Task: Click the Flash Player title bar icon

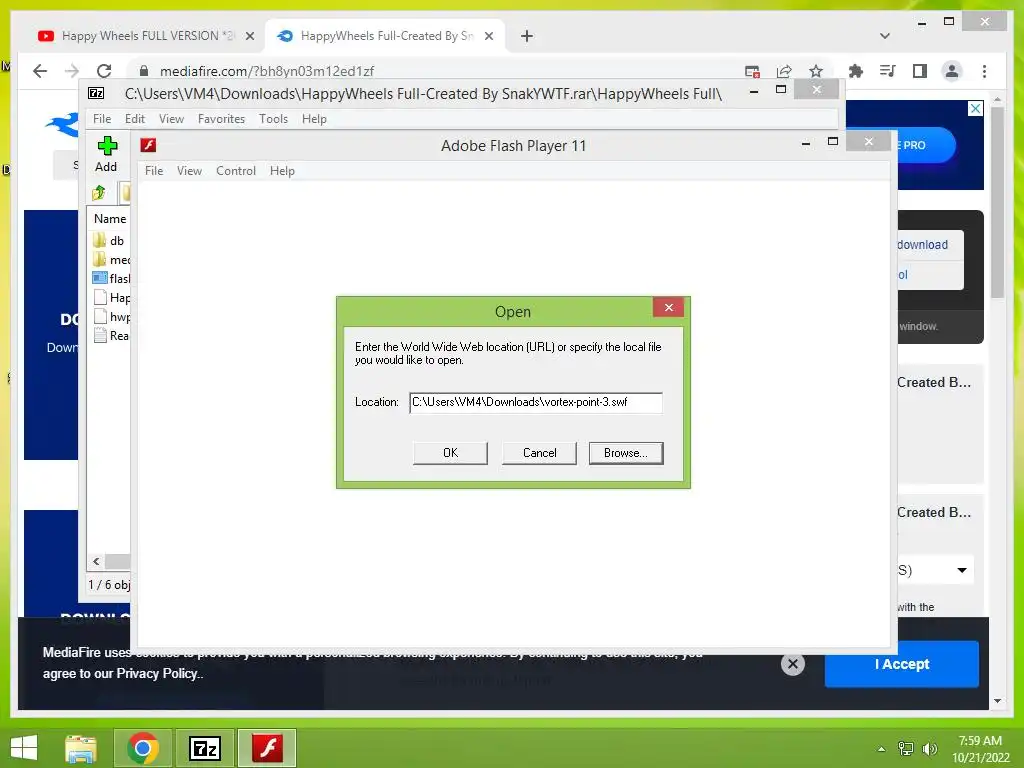Action: pos(148,145)
